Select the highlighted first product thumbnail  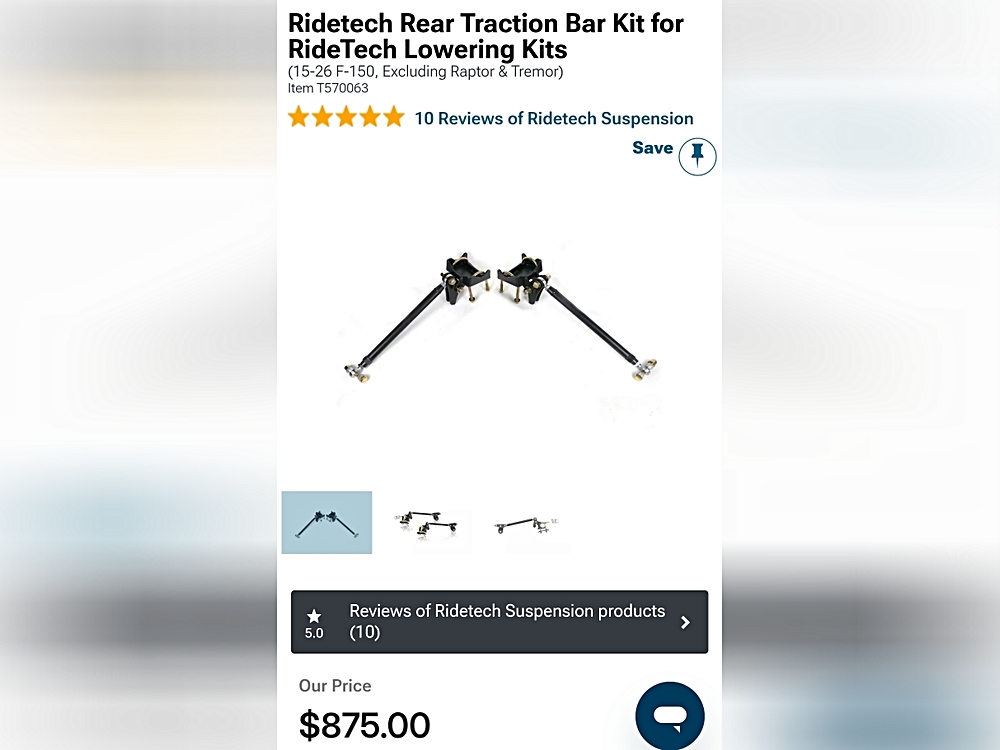(327, 522)
